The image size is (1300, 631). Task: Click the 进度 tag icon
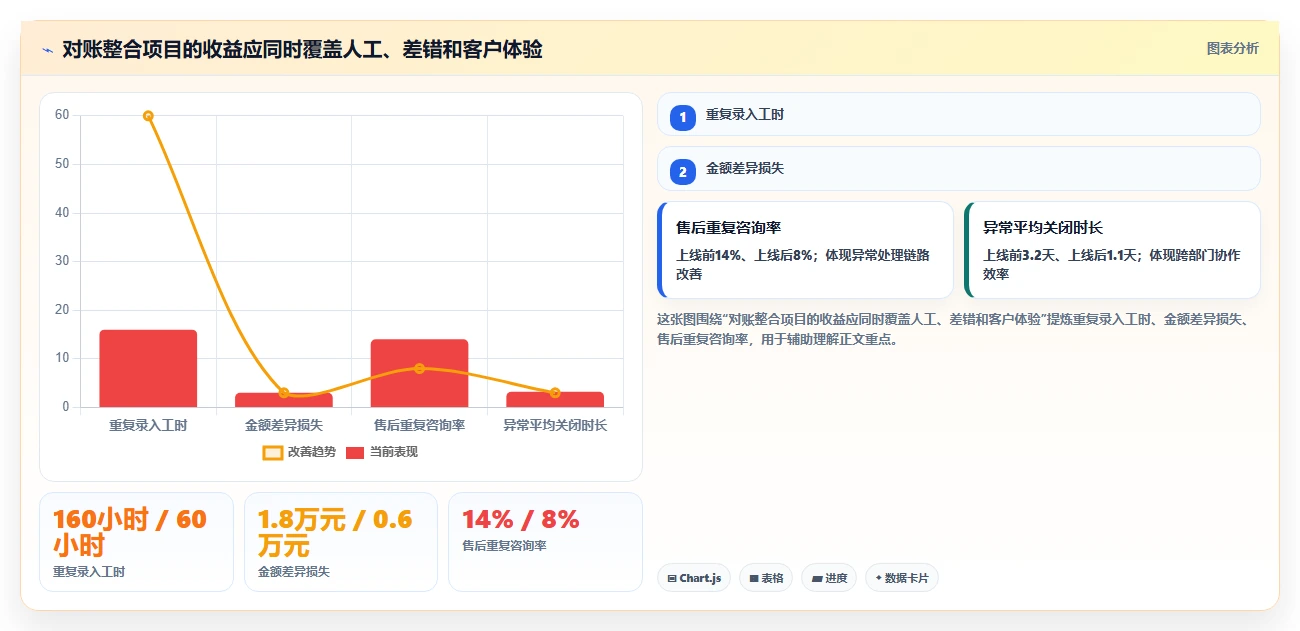(816, 578)
